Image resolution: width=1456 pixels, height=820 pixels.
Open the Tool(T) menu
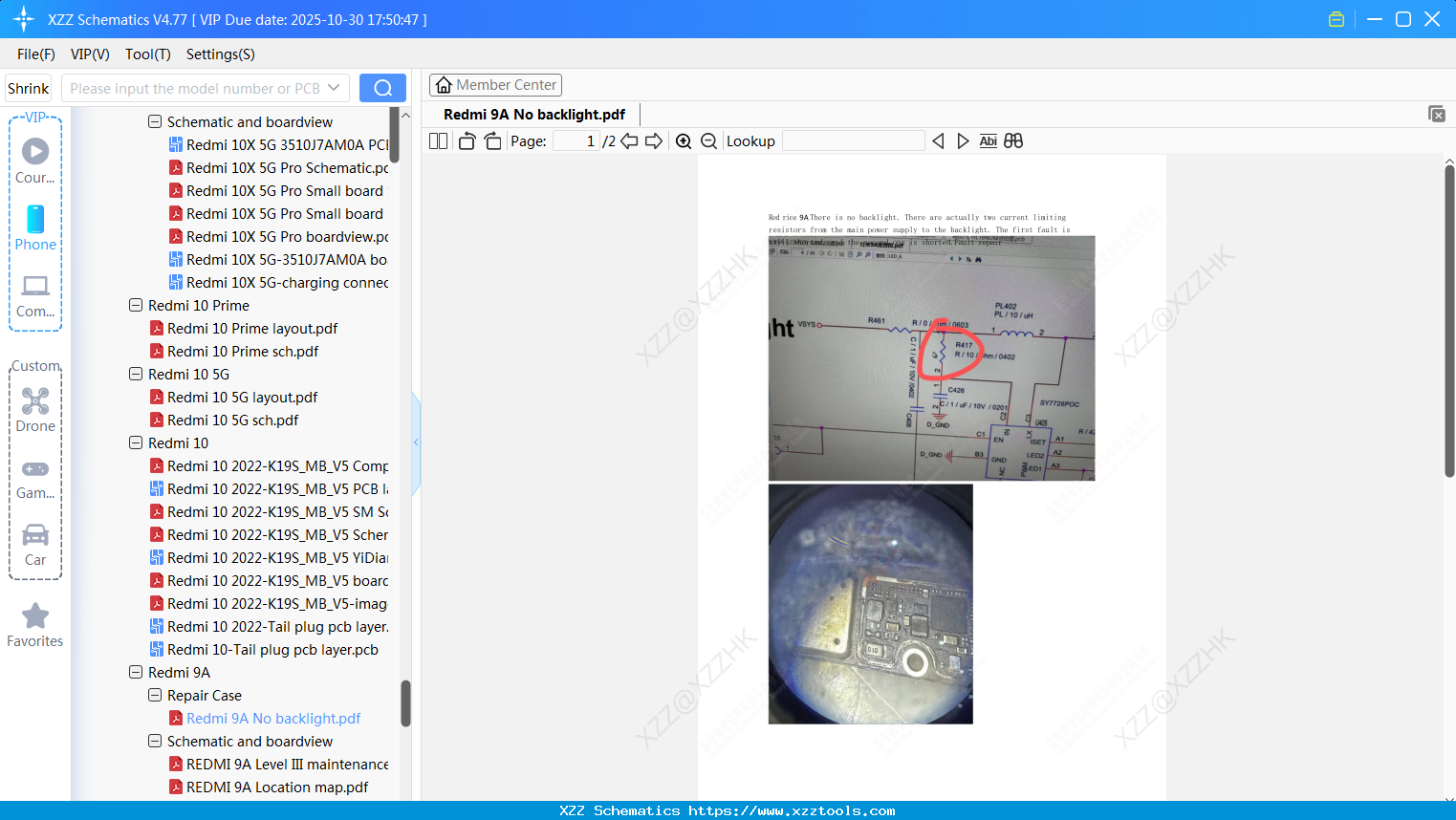[148, 54]
